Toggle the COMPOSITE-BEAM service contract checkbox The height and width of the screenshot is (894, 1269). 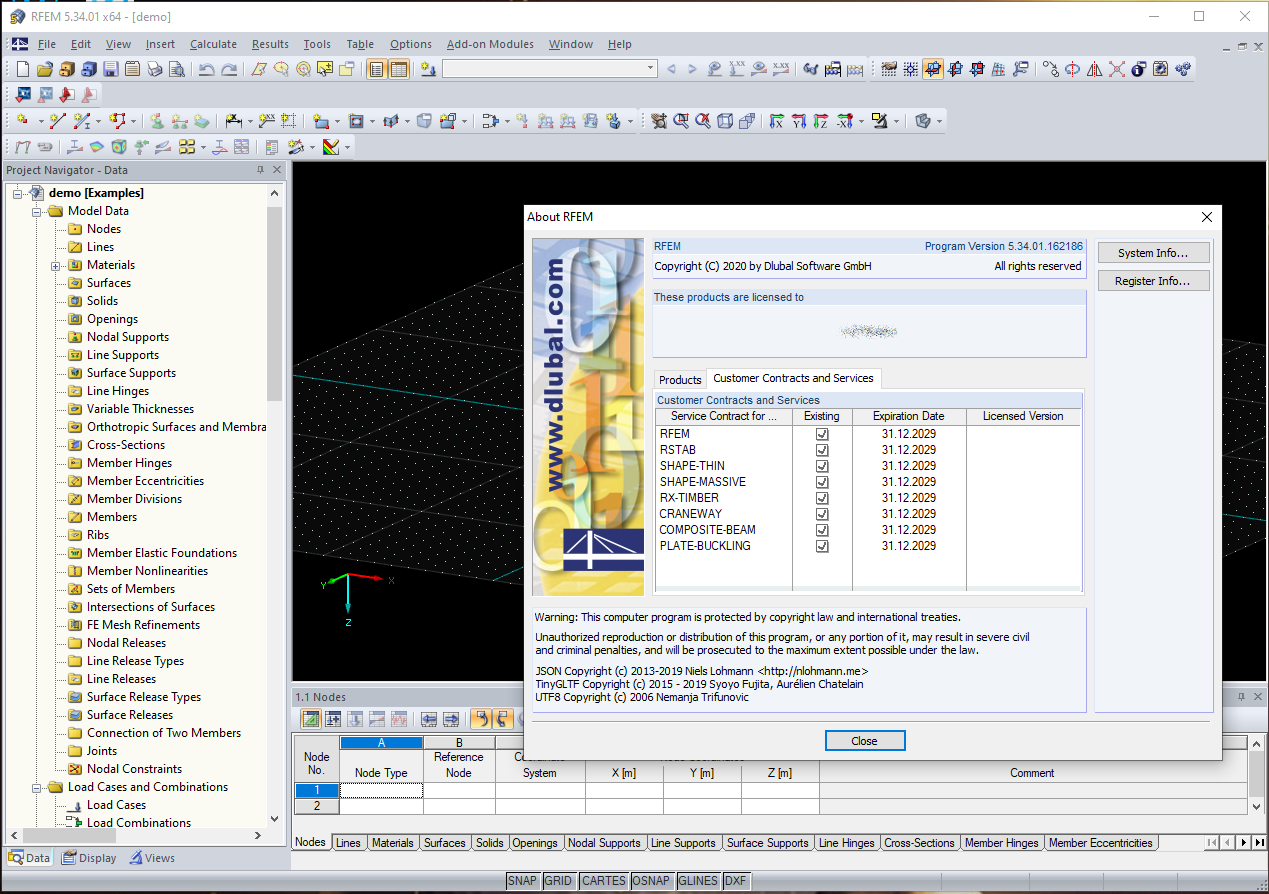[822, 530]
